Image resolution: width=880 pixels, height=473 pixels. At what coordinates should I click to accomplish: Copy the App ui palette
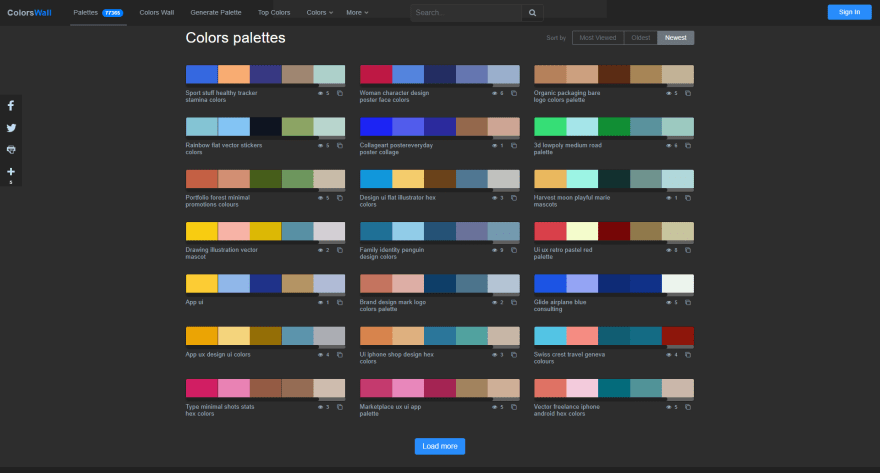340,302
